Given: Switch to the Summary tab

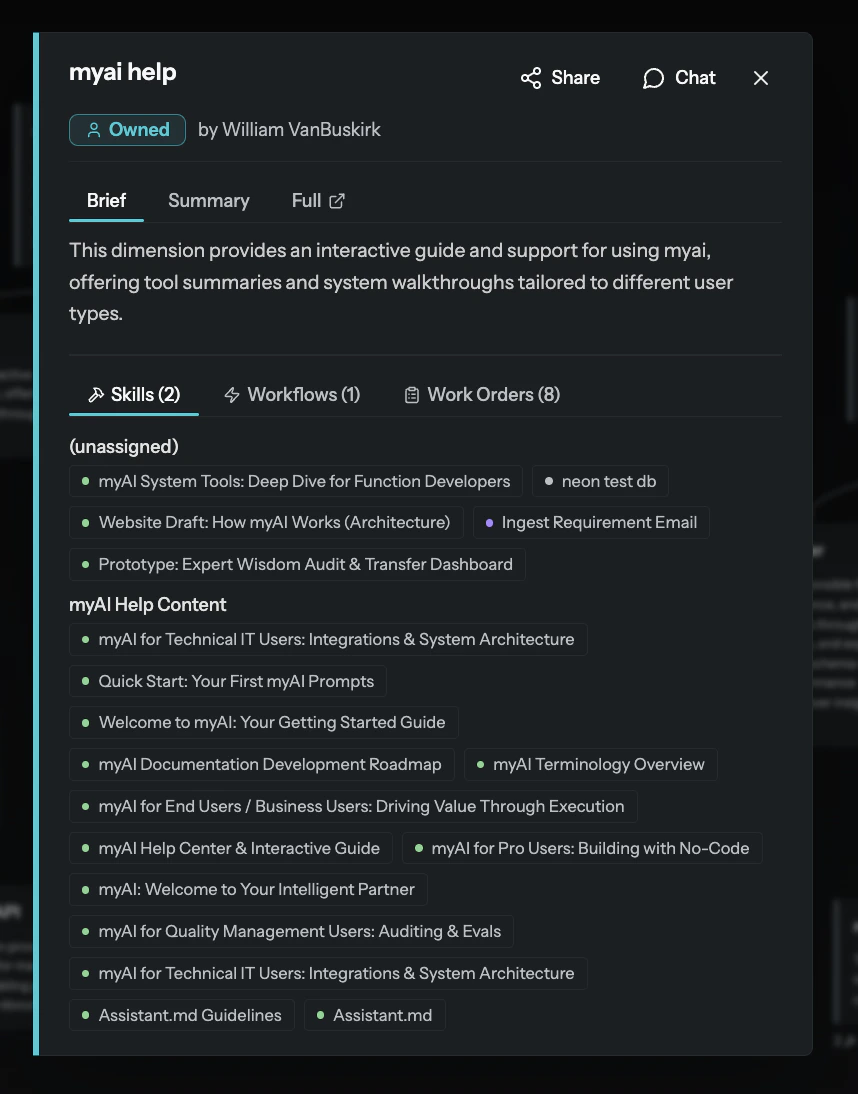Looking at the screenshot, I should (x=208, y=200).
